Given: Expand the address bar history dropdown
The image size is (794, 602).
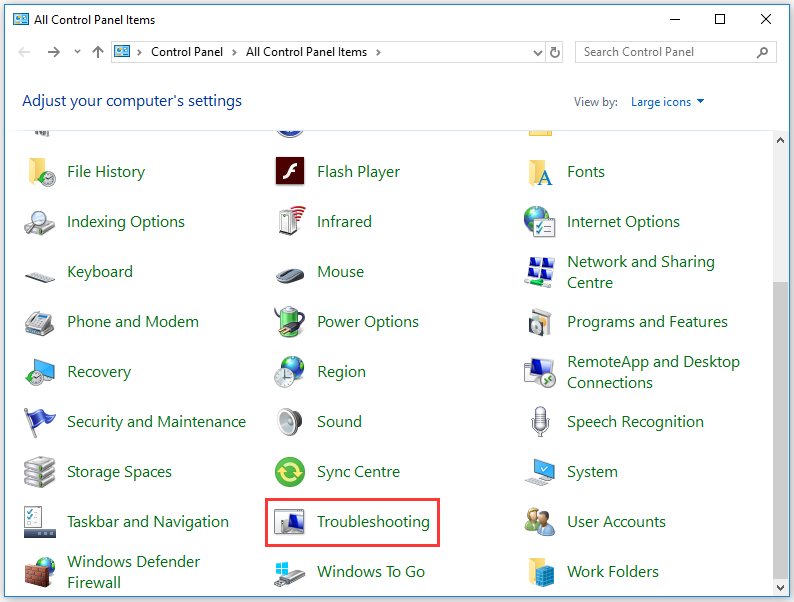Looking at the screenshot, I should [x=538, y=53].
